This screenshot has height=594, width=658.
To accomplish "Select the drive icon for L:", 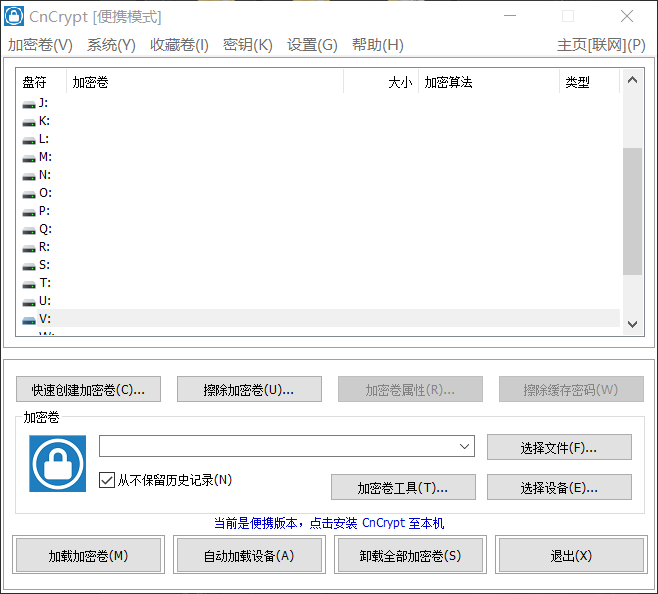I will pos(29,141).
